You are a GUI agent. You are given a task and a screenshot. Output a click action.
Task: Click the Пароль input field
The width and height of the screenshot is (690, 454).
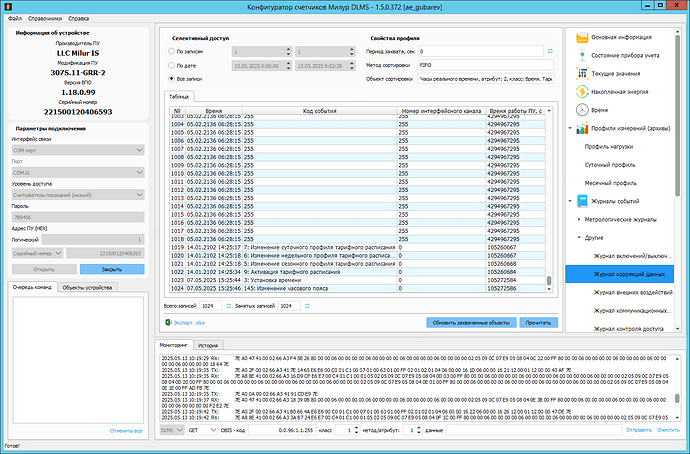(78, 217)
